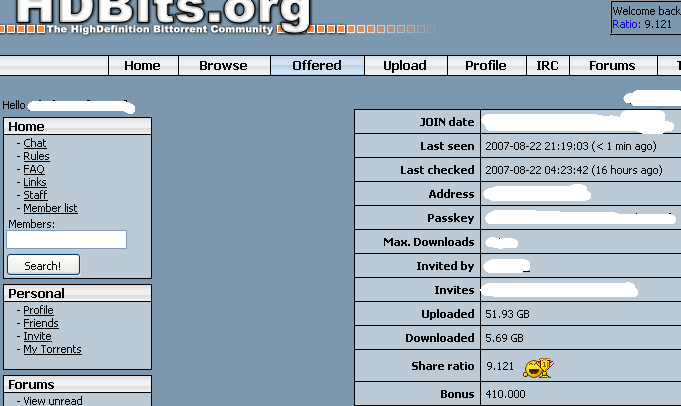Click the trophy smiley icon beside share ratio

(538, 367)
